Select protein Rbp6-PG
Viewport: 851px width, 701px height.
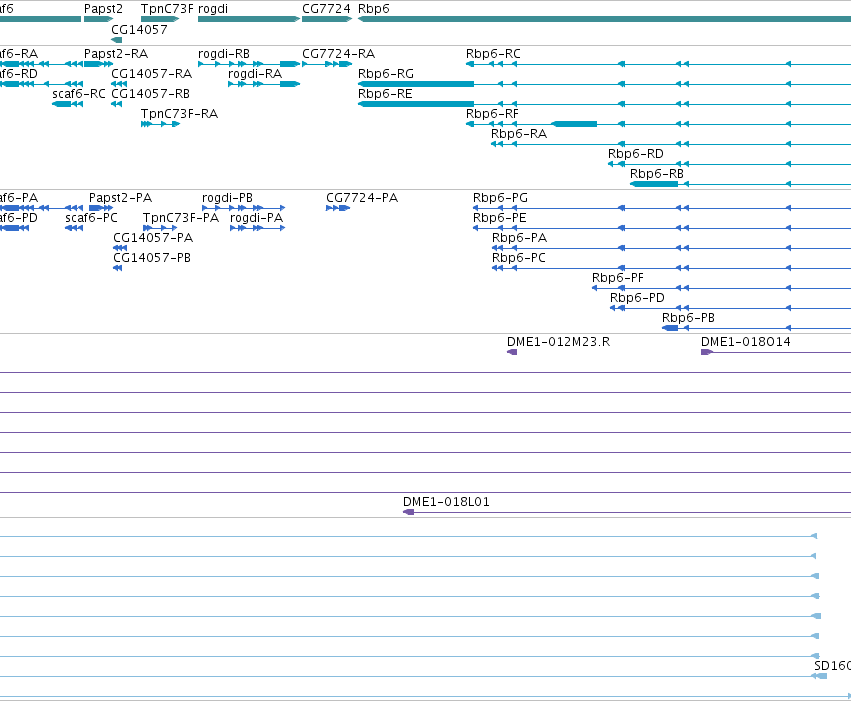click(500, 198)
